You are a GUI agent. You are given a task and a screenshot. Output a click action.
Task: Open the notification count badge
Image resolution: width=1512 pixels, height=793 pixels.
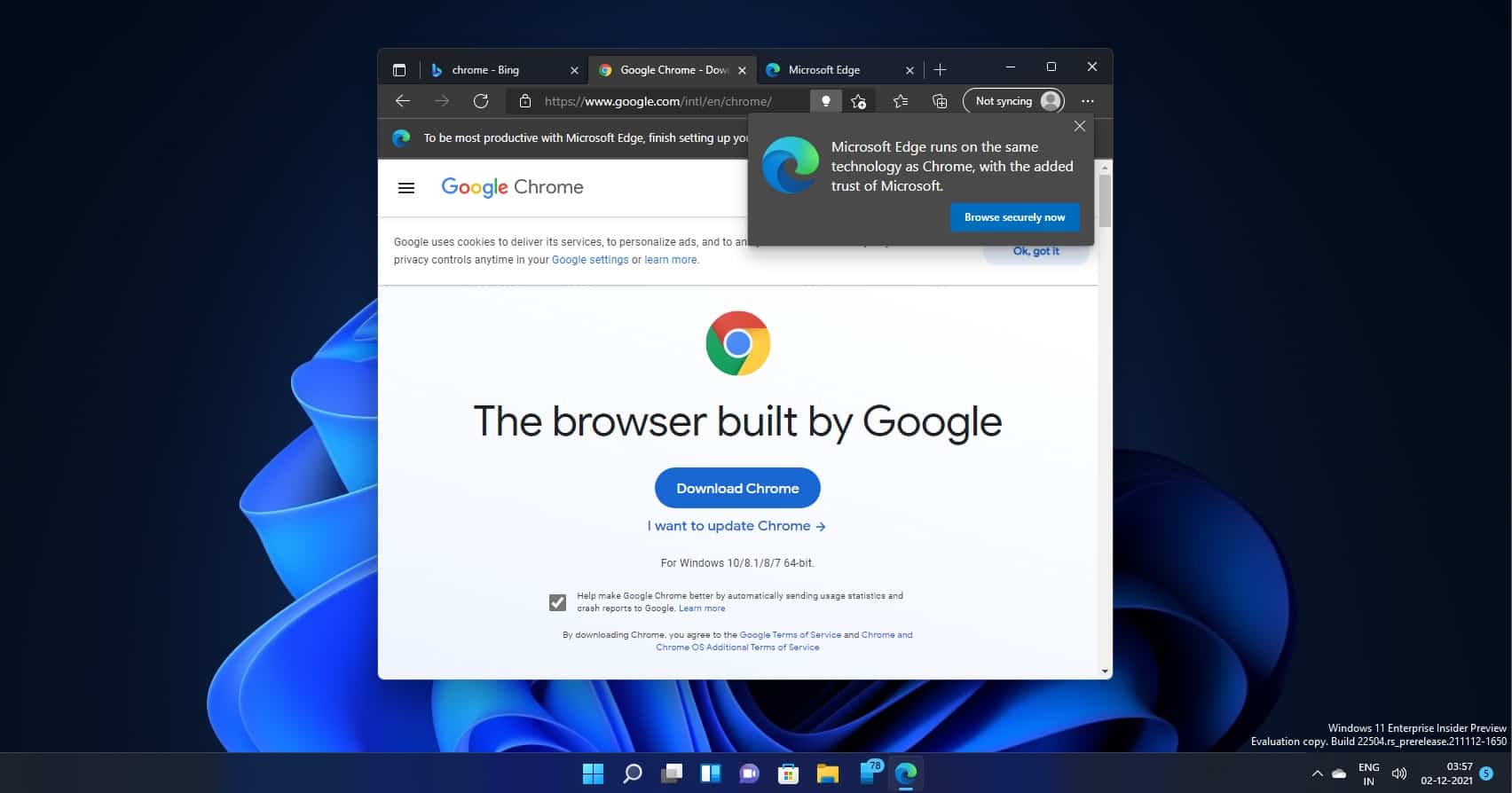tap(1486, 773)
